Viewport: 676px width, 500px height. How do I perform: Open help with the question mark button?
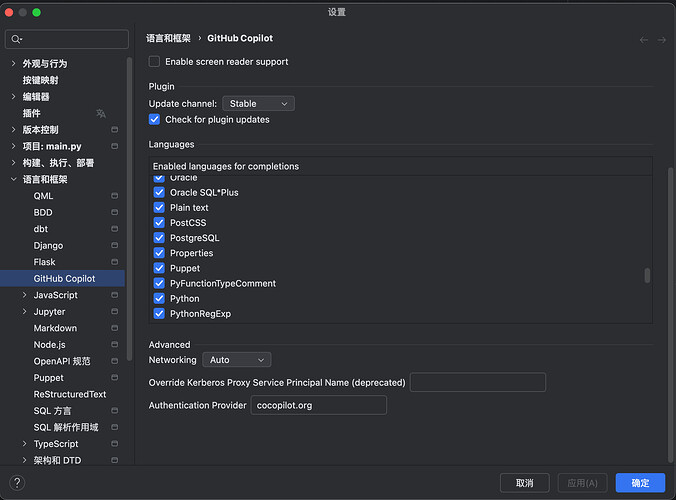17,483
